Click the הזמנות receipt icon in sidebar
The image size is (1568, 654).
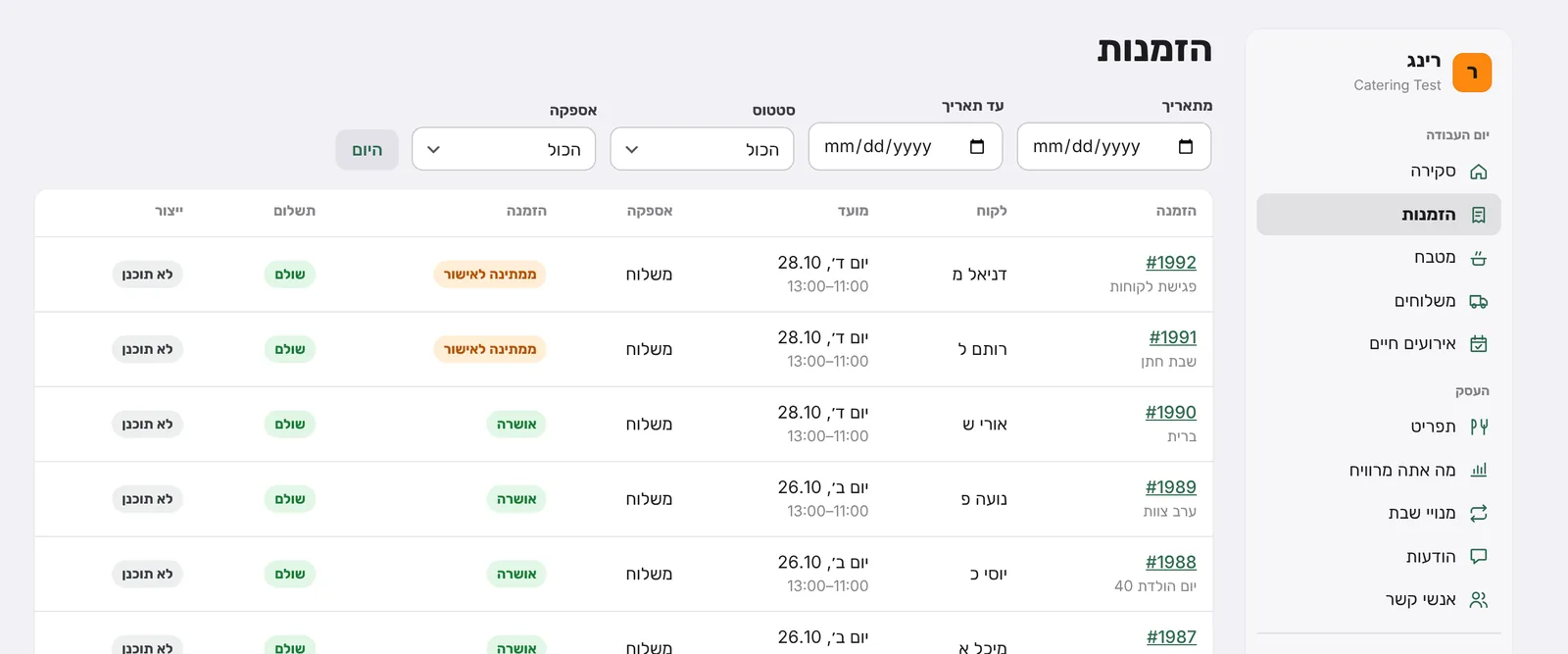[1479, 215]
